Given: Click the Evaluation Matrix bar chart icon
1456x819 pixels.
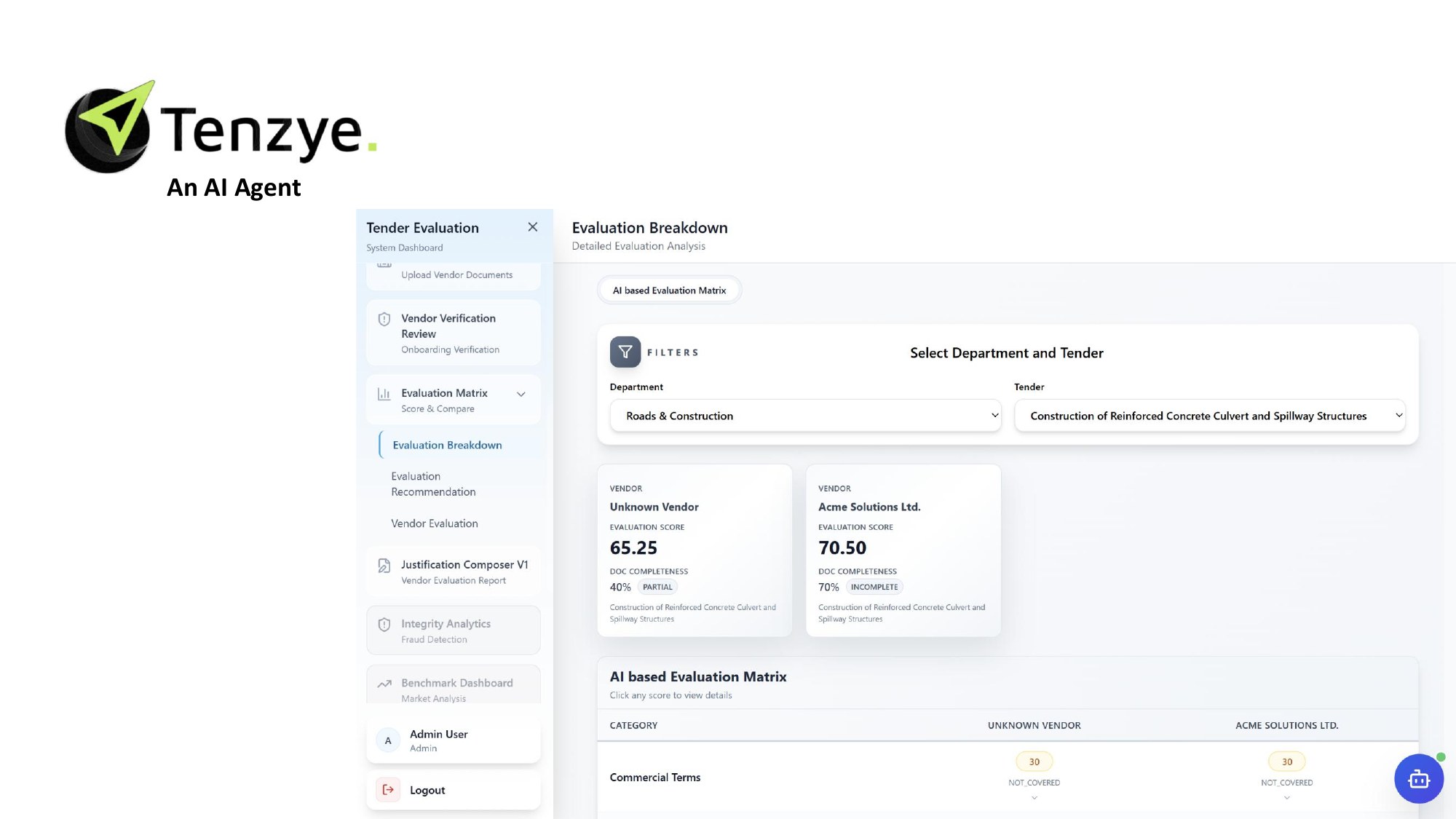Looking at the screenshot, I should tap(384, 394).
